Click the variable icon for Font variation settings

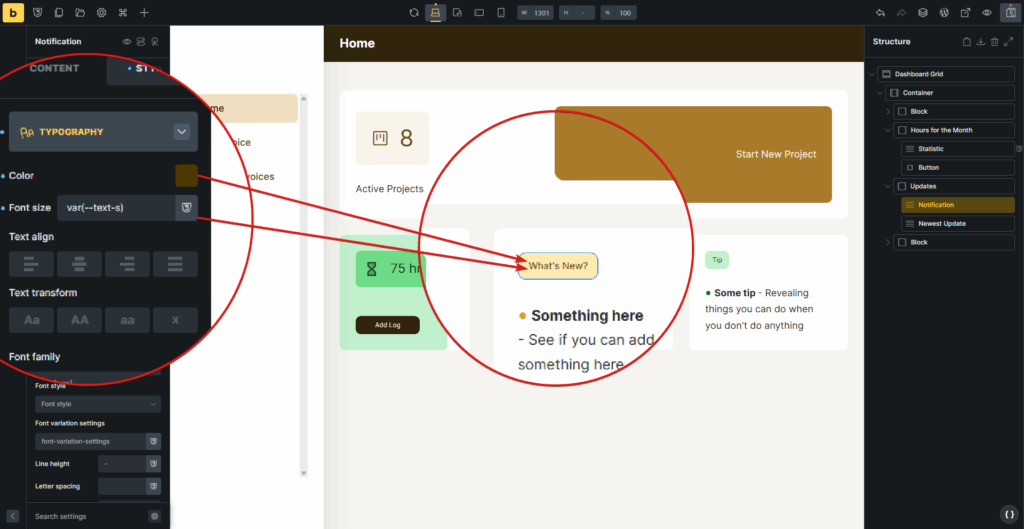(x=153, y=441)
